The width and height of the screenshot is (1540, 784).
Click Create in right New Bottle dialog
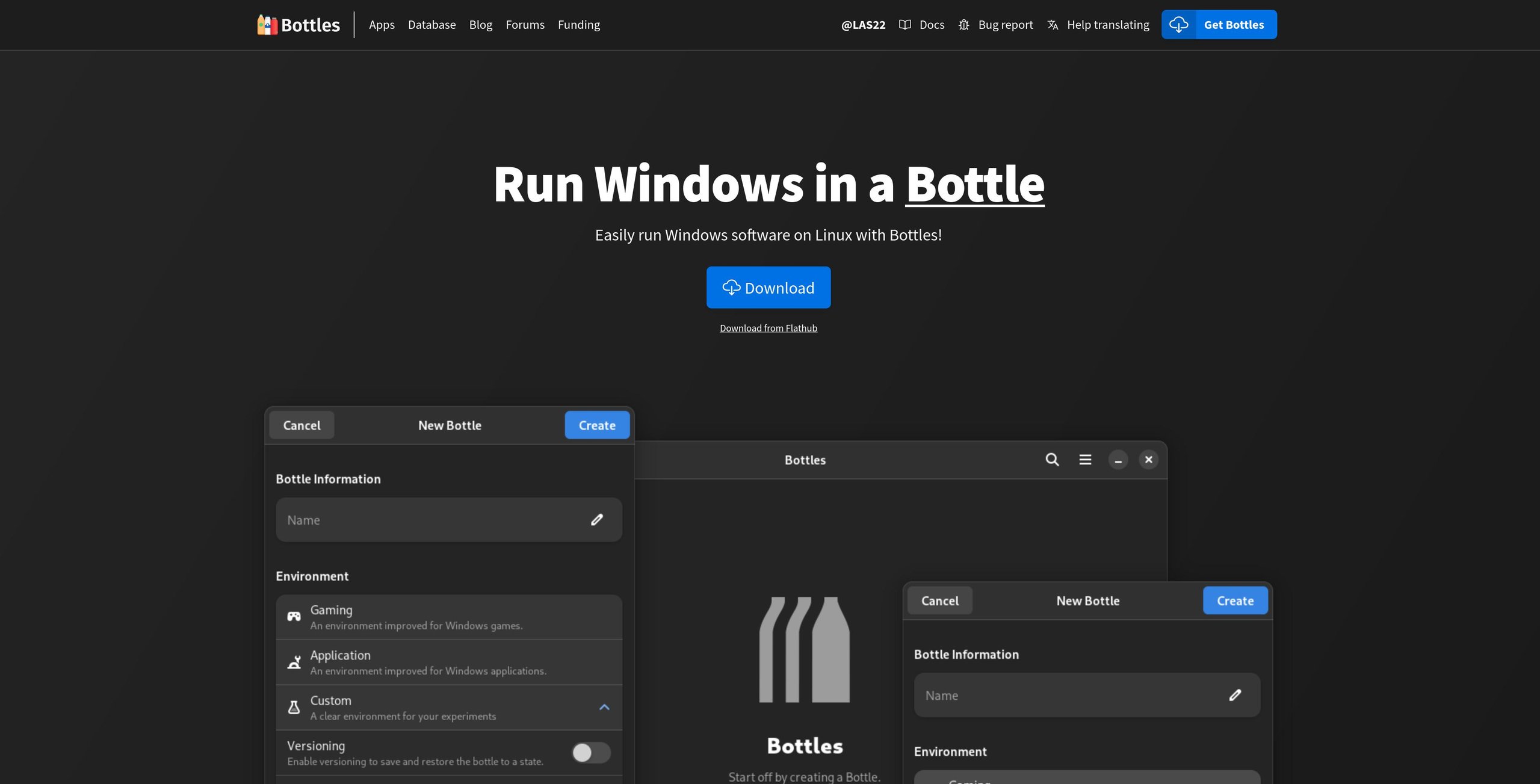[x=1235, y=600]
